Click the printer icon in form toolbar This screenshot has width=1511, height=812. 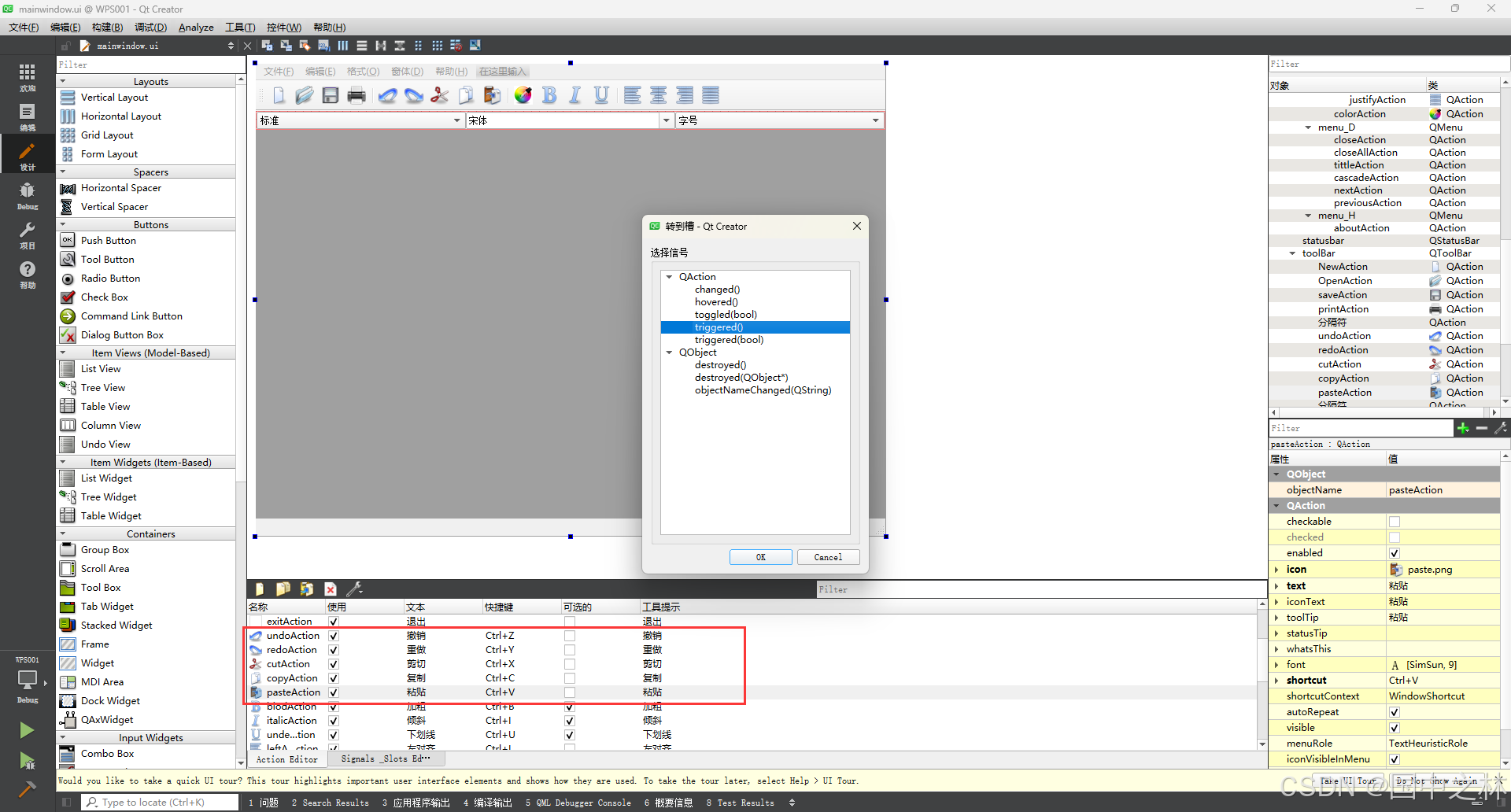click(357, 95)
